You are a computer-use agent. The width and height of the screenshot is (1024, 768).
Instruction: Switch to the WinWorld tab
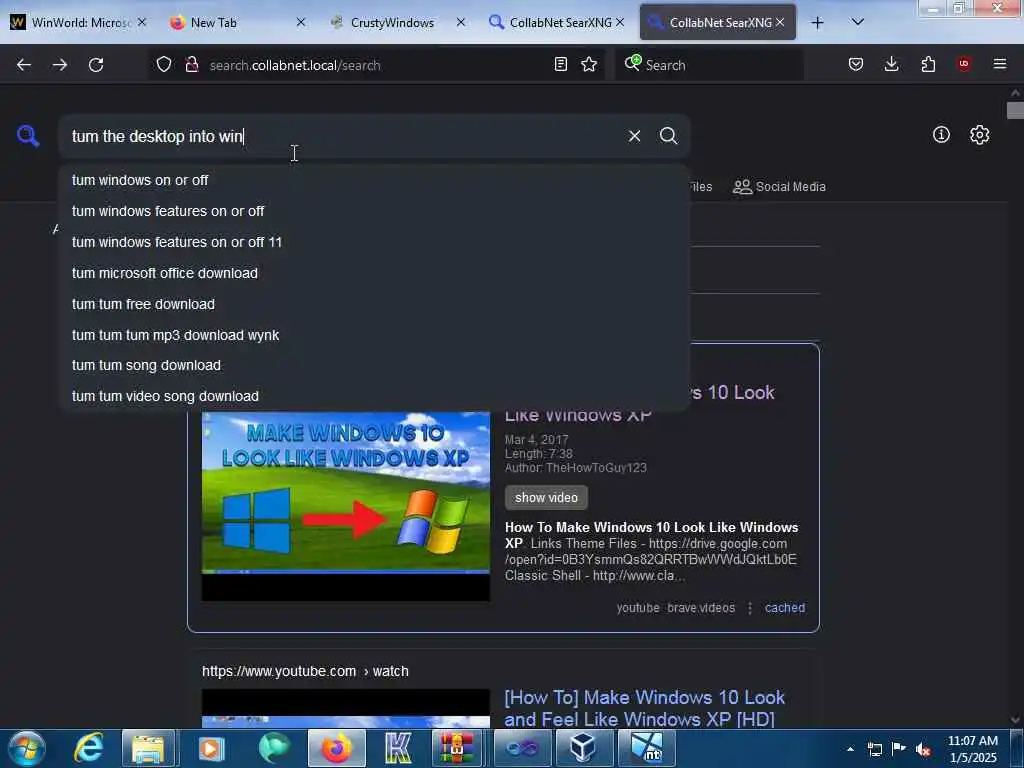pyautogui.click(x=78, y=22)
